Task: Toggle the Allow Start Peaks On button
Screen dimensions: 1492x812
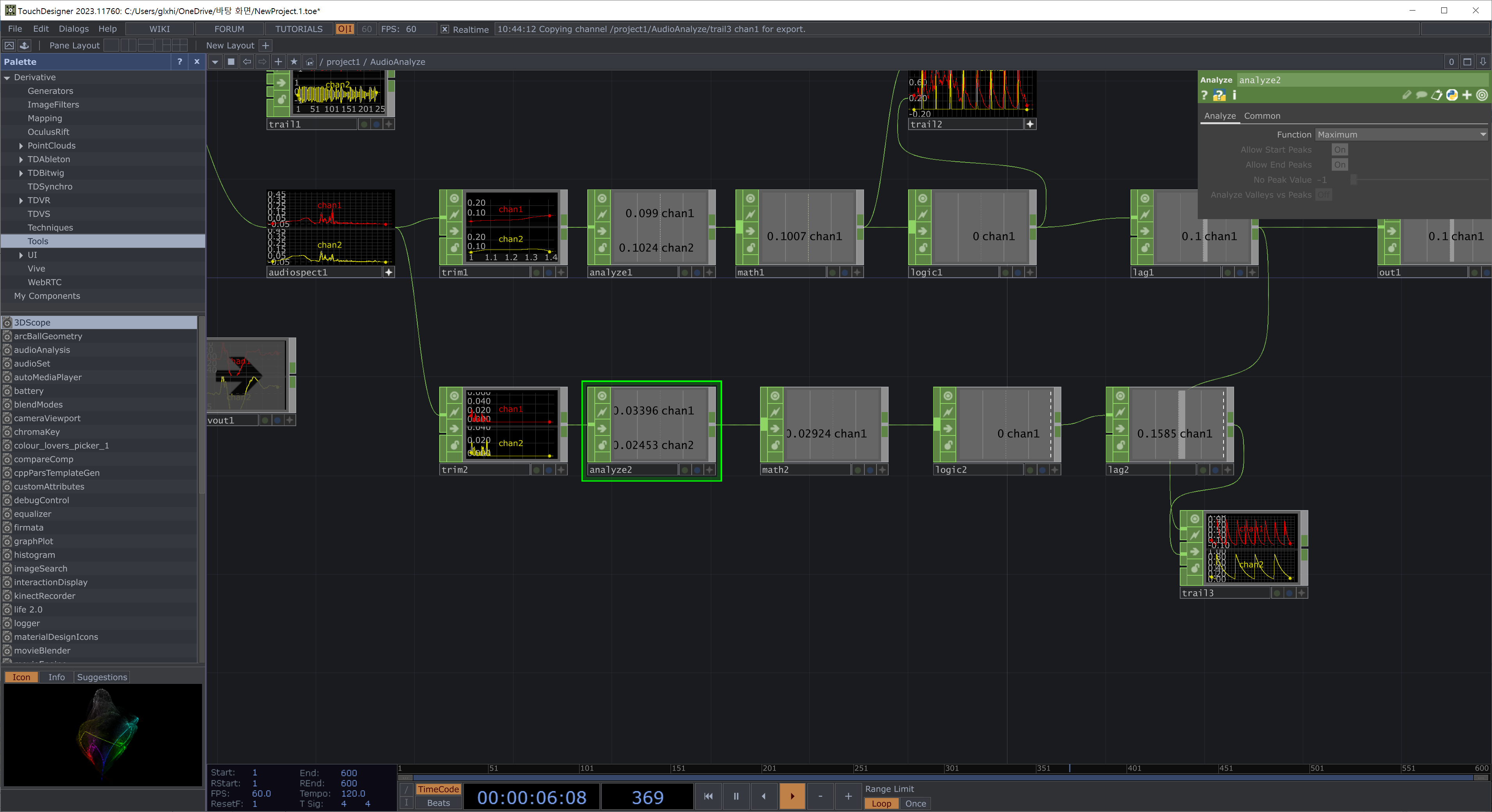Action: [x=1339, y=149]
